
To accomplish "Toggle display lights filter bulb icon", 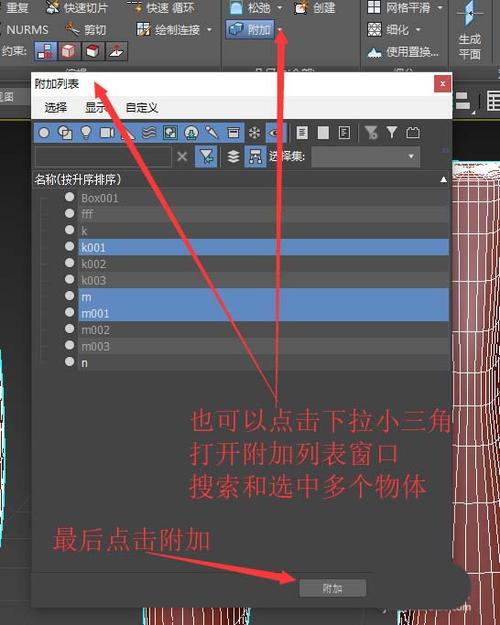I will 86,133.
